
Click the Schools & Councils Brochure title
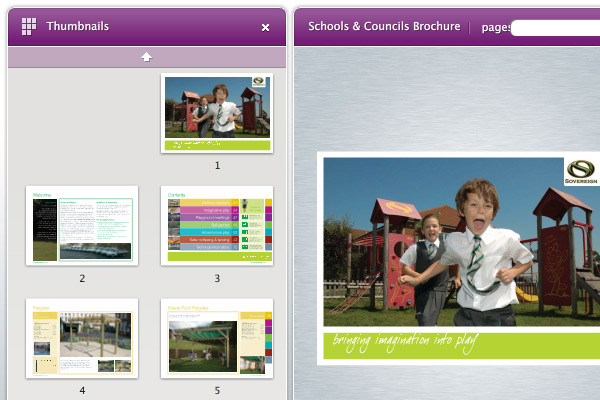click(x=384, y=26)
